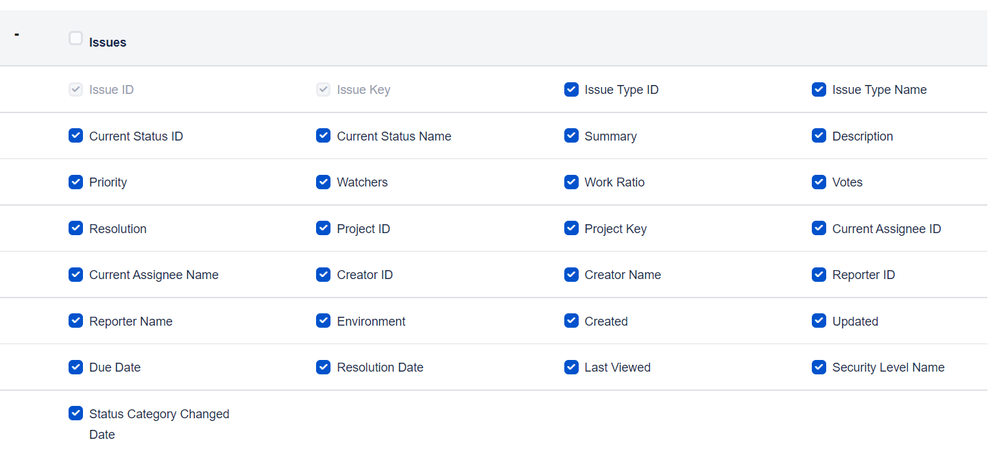Viewport: 999px width, 458px height.
Task: Disable the Current Status ID checkbox
Action: click(x=76, y=136)
